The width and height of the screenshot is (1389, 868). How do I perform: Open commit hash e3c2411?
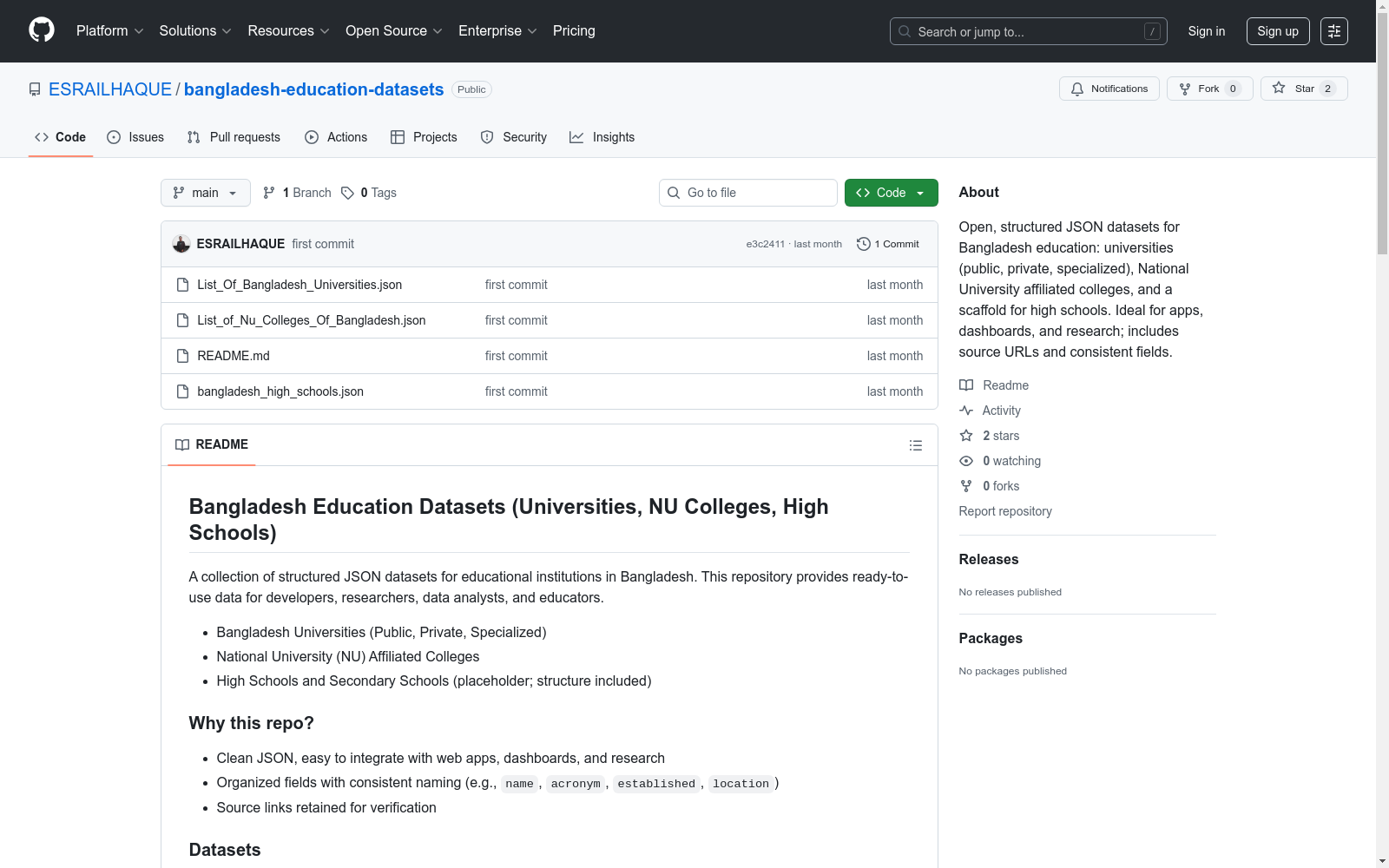pyautogui.click(x=766, y=244)
